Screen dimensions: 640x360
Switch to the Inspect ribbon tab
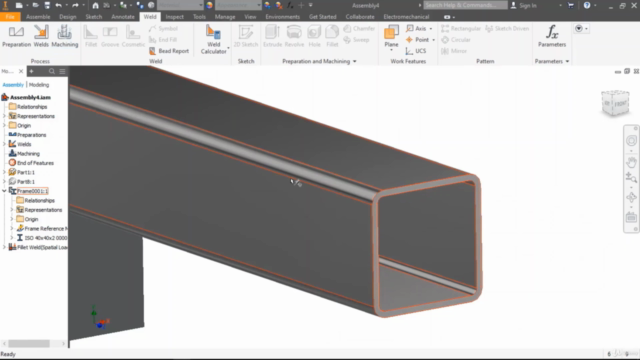pos(175,17)
